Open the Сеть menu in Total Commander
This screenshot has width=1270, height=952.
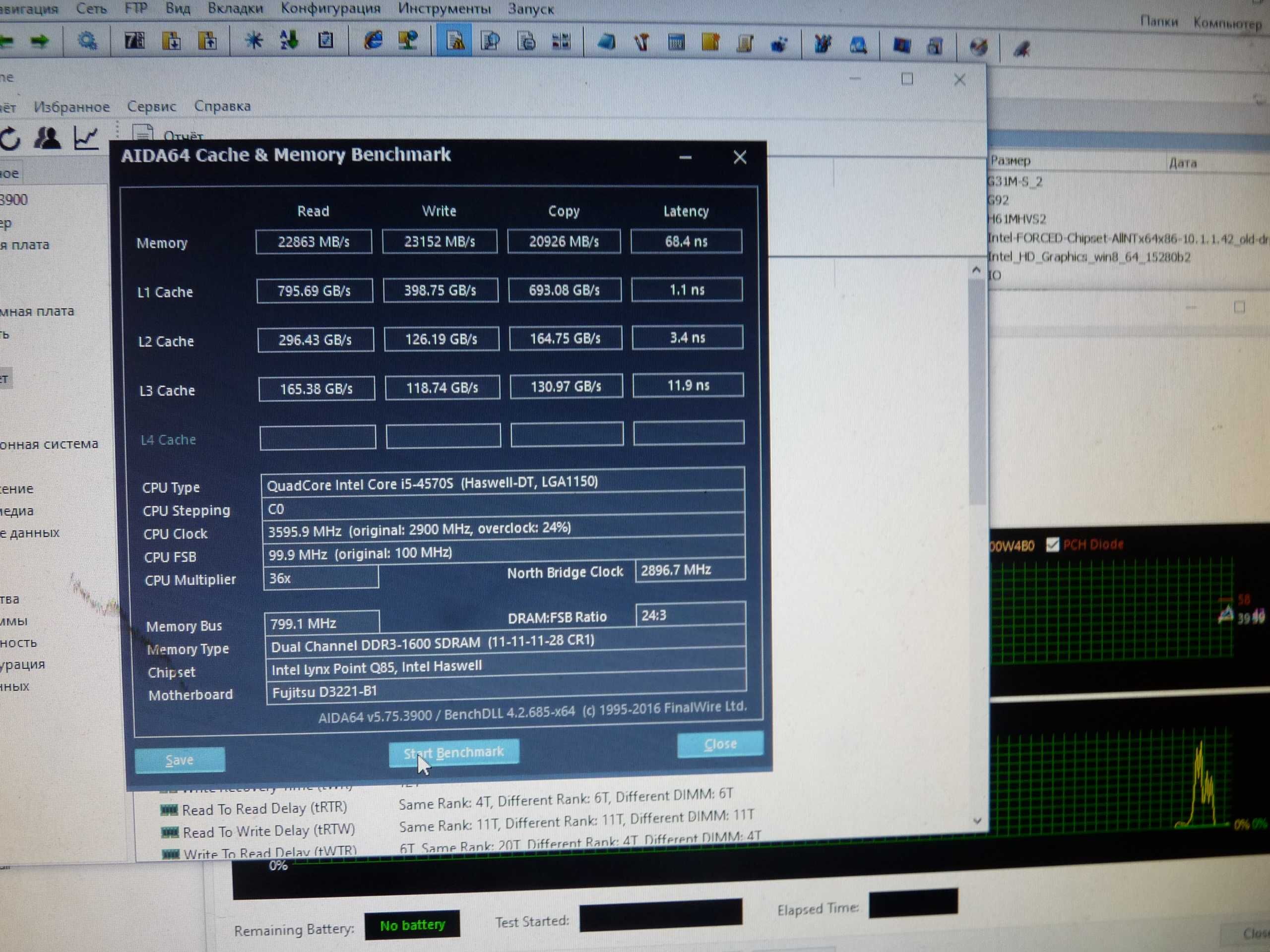(91, 8)
